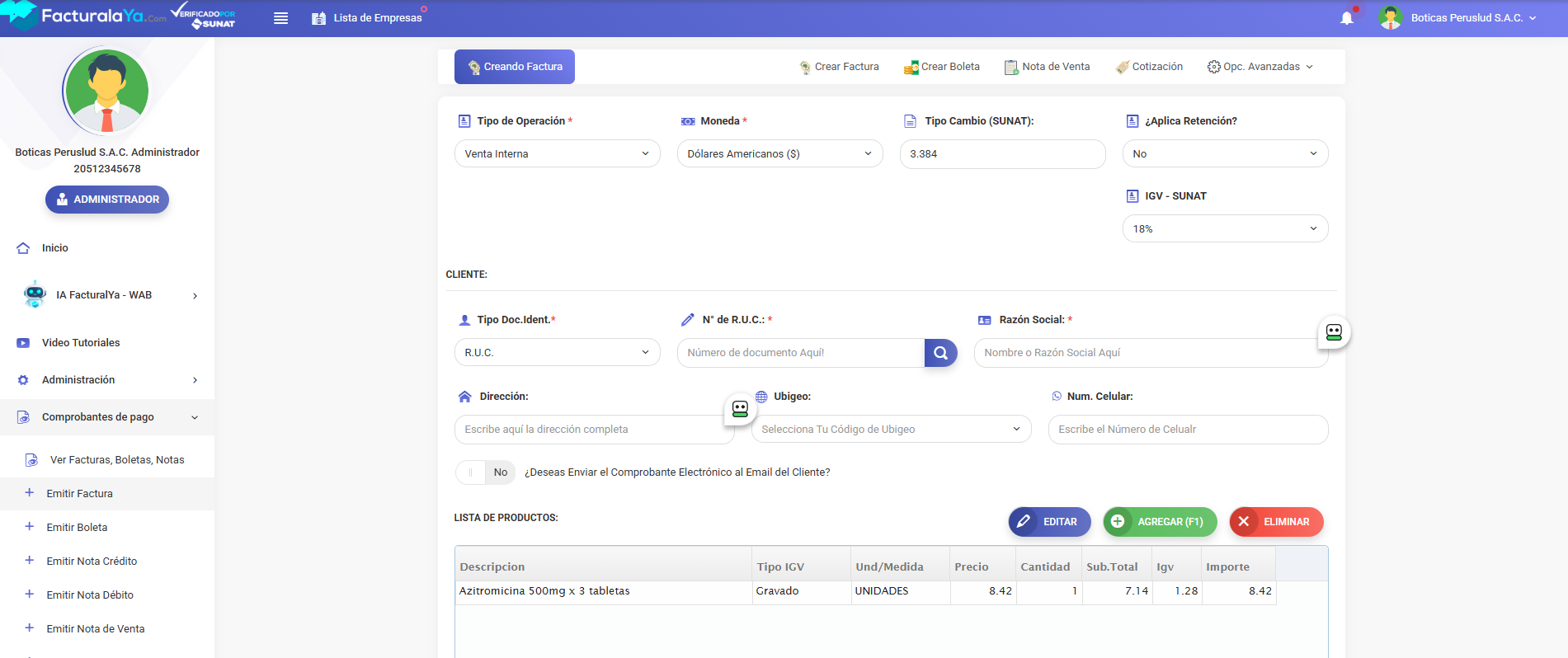
Task: Click the plus icon beside Emitir Nota Crédito
Action: click(x=30, y=561)
